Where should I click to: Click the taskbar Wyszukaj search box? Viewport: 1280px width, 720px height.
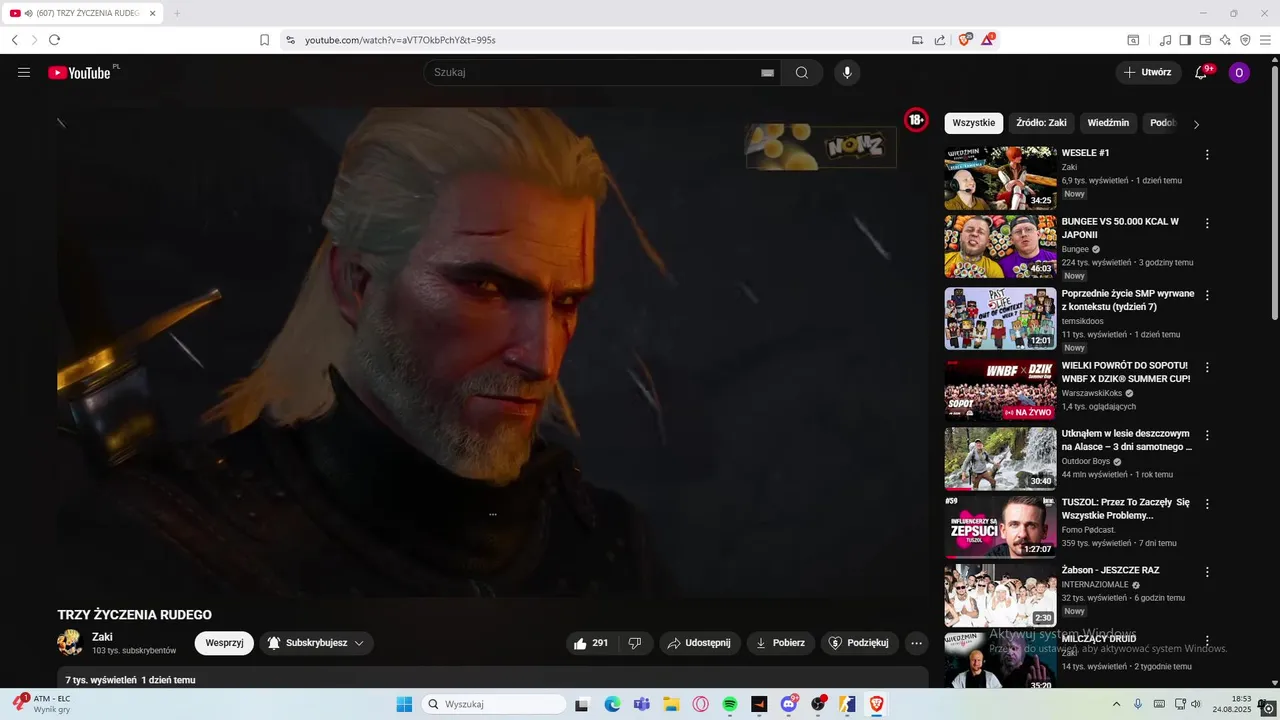(494, 704)
